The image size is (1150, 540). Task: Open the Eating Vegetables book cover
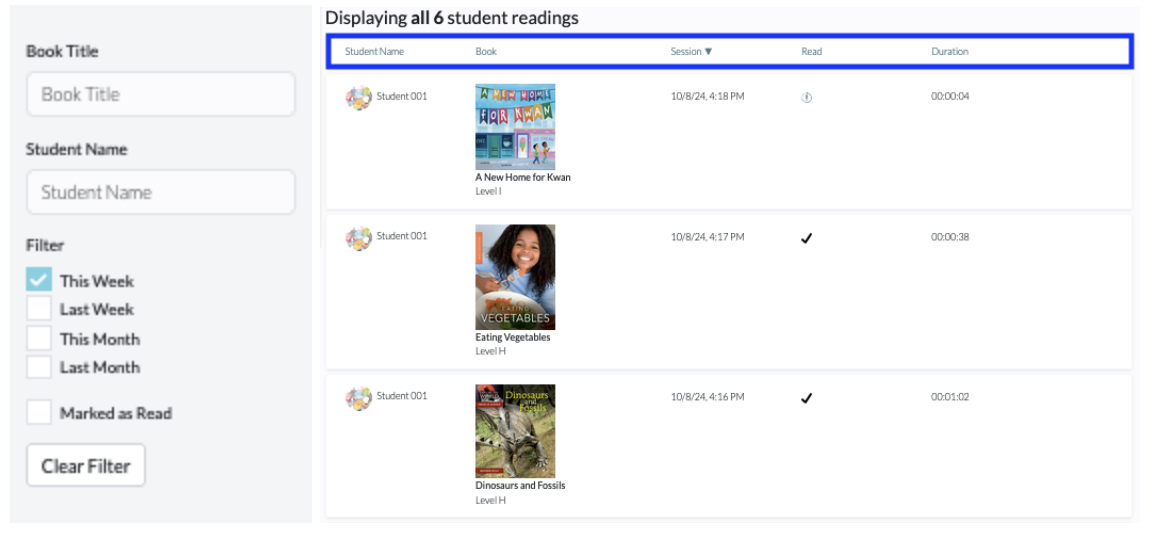tap(515, 277)
